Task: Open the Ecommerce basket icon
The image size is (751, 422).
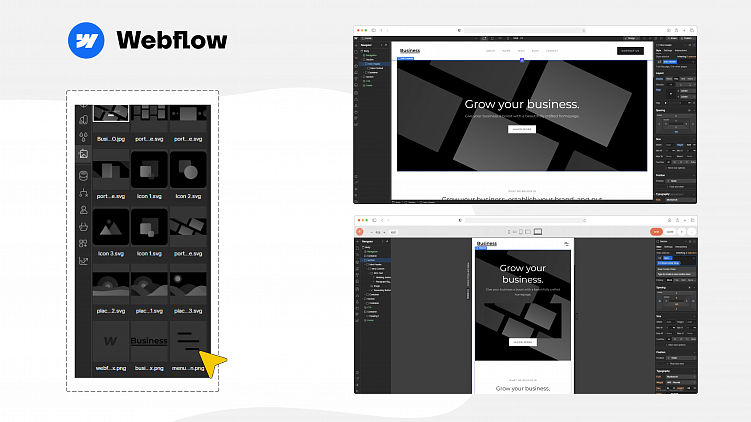Action: (83, 227)
